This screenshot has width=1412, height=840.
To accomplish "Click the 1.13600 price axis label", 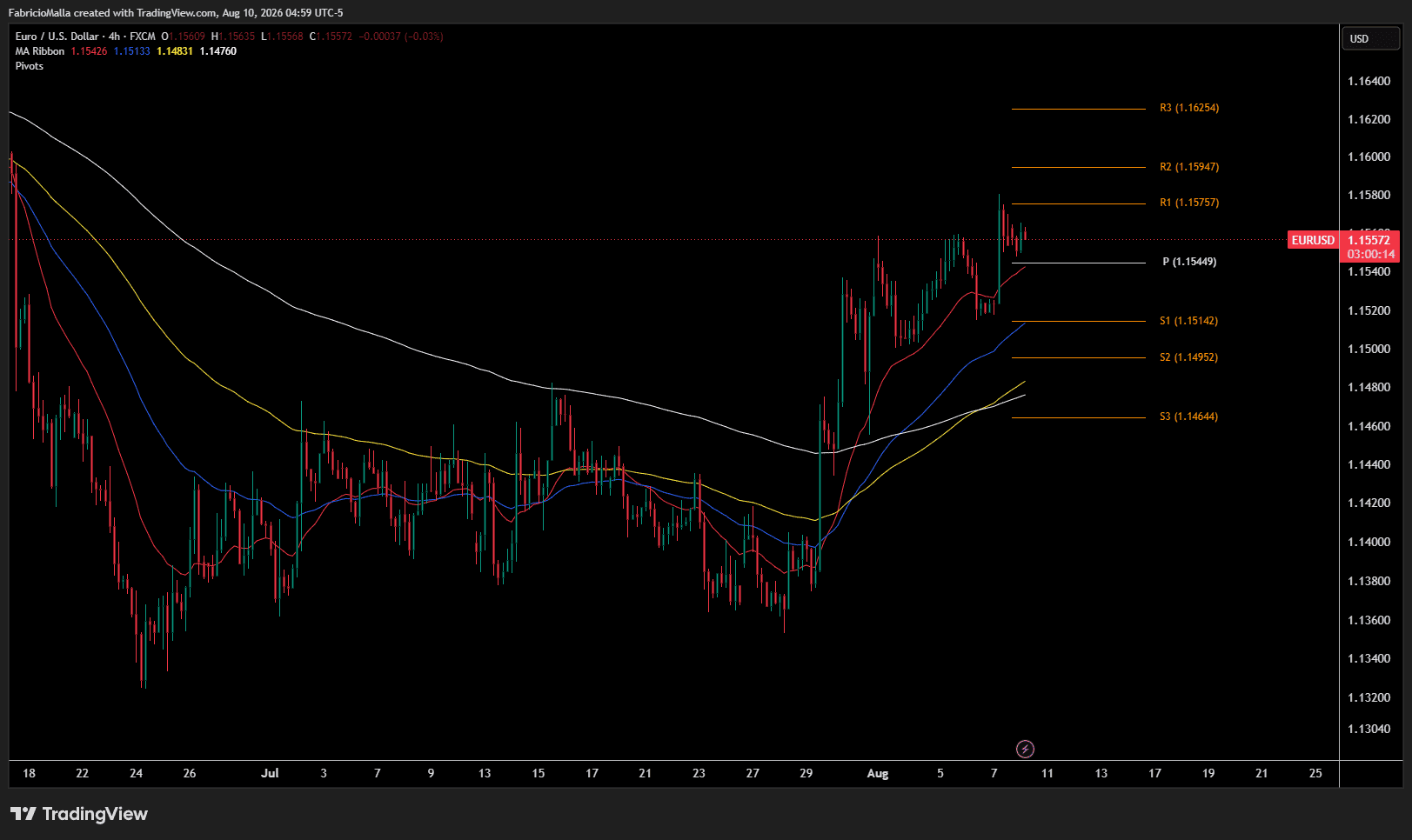I will (x=1369, y=620).
